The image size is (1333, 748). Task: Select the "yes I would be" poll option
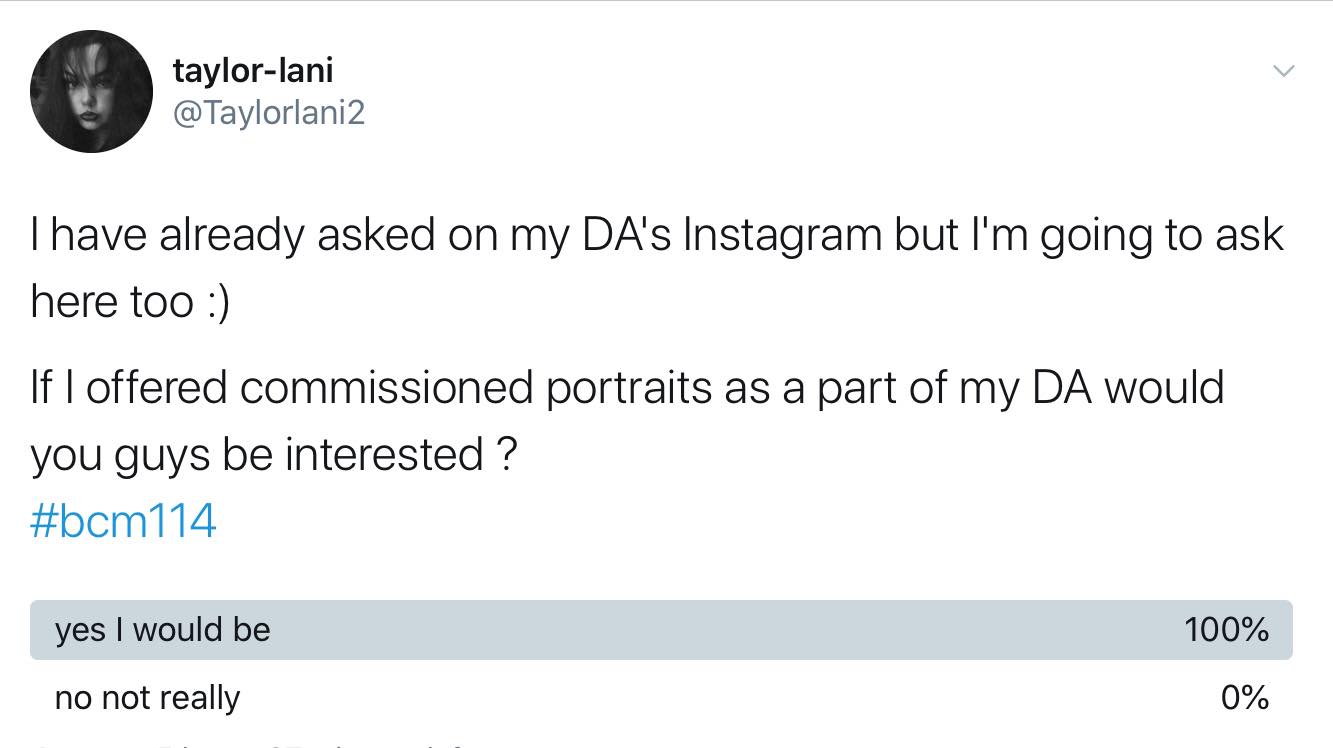(163, 630)
